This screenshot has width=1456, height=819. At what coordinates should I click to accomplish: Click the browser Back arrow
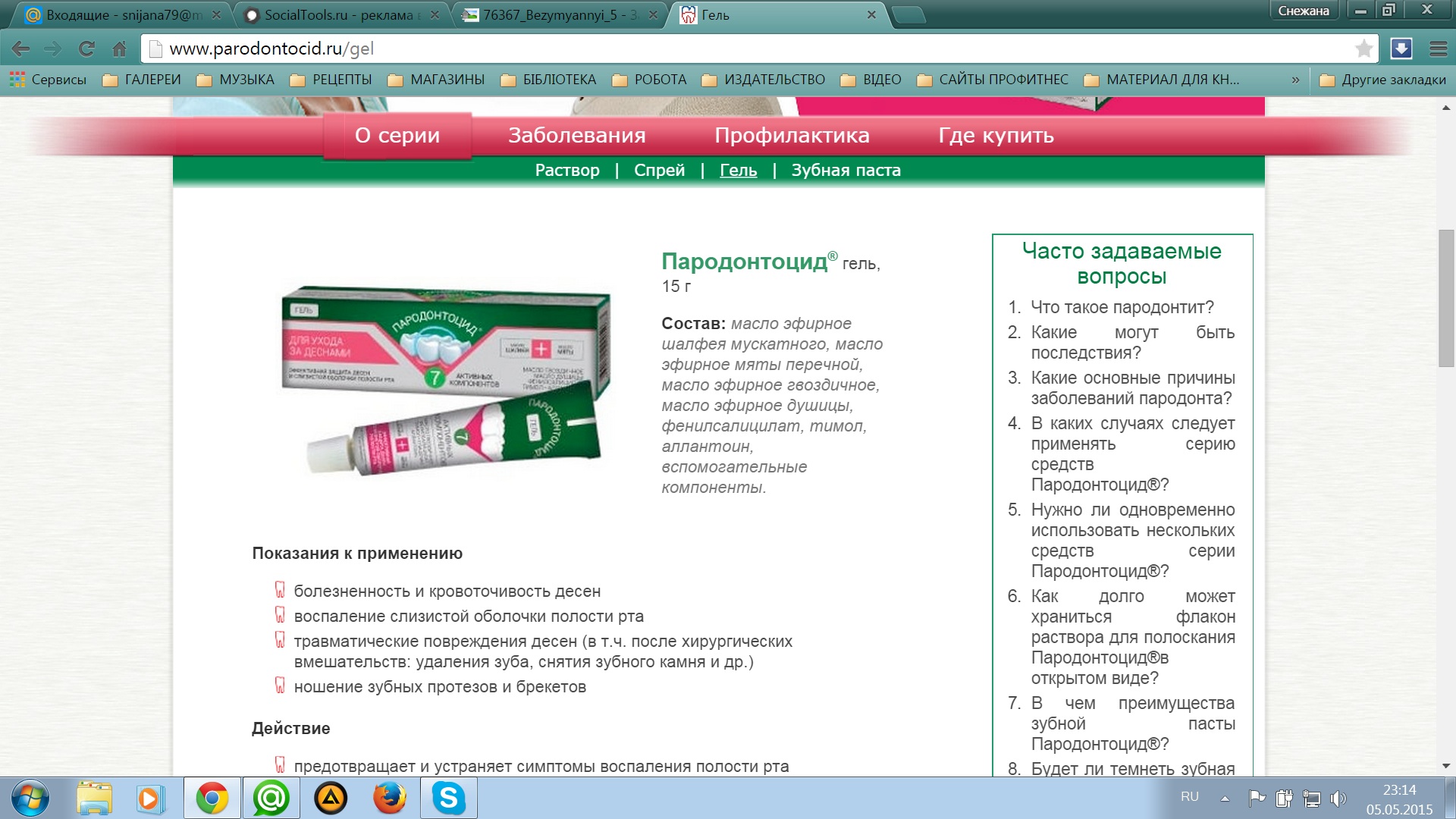(20, 49)
